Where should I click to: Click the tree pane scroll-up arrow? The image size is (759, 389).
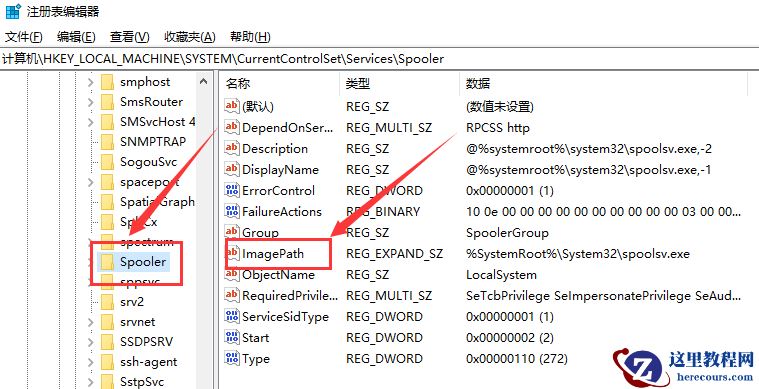click(x=204, y=82)
